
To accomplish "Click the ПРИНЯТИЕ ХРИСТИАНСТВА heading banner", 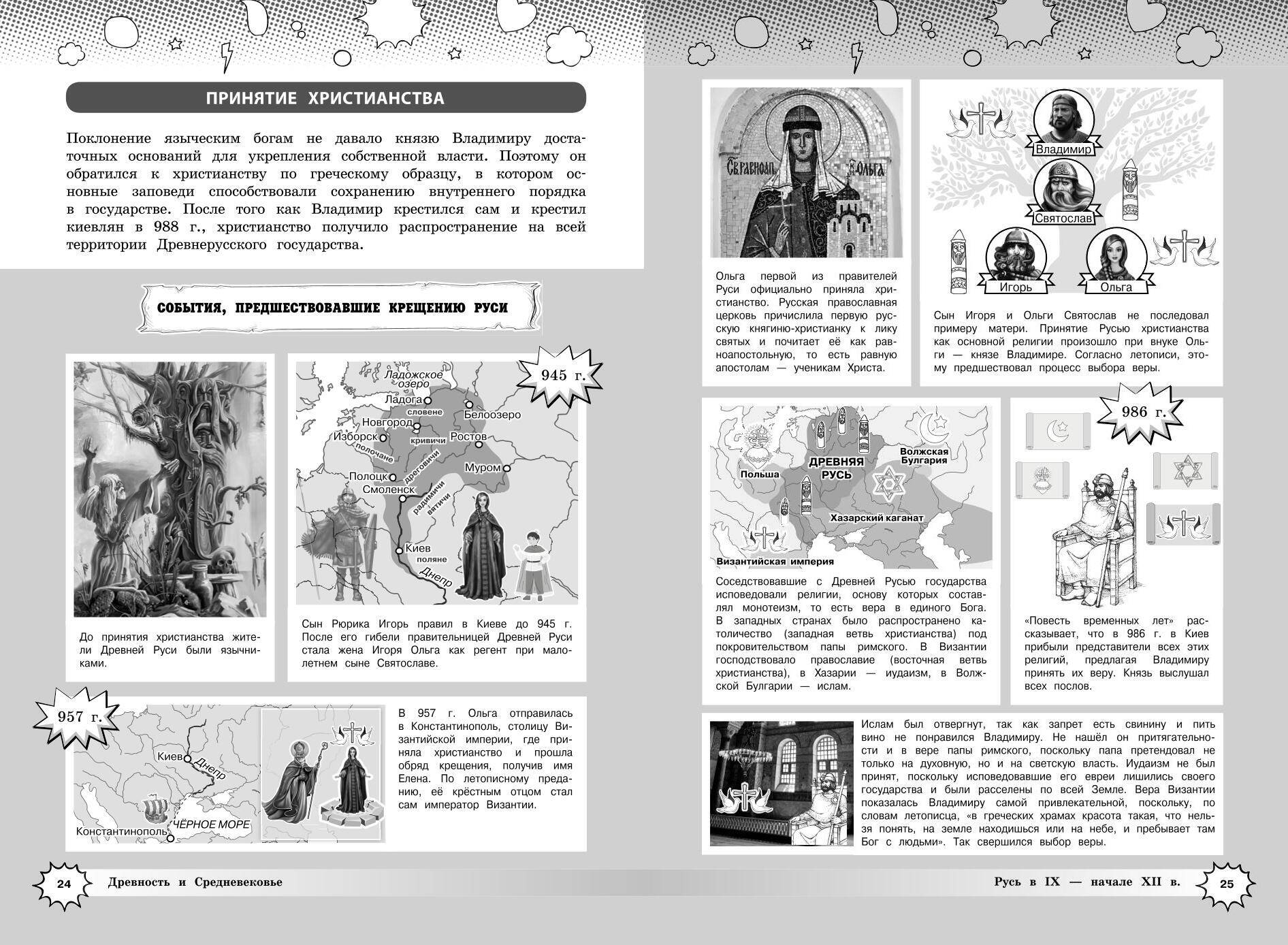I will (325, 98).
